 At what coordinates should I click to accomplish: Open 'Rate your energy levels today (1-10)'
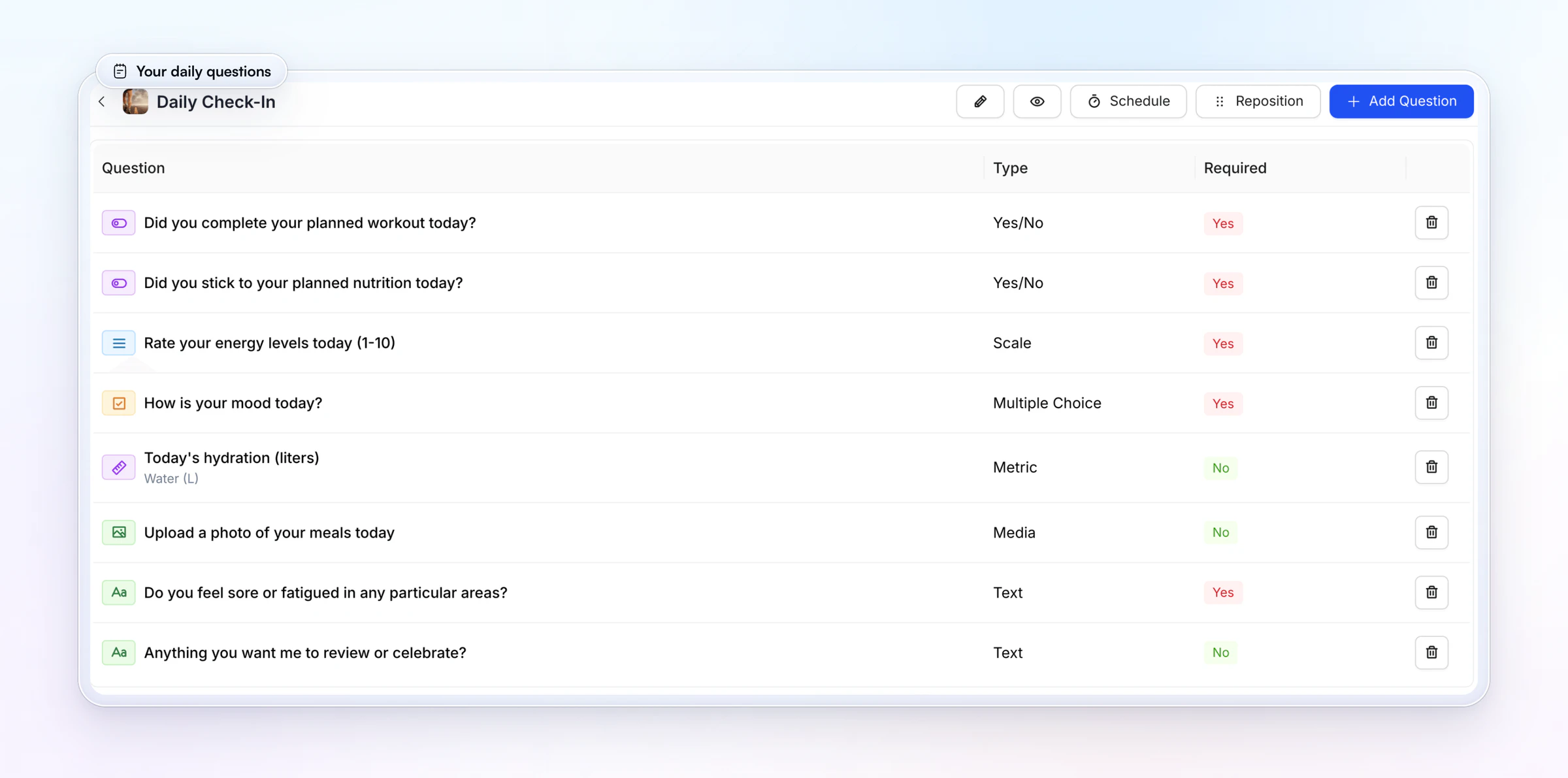click(x=269, y=343)
